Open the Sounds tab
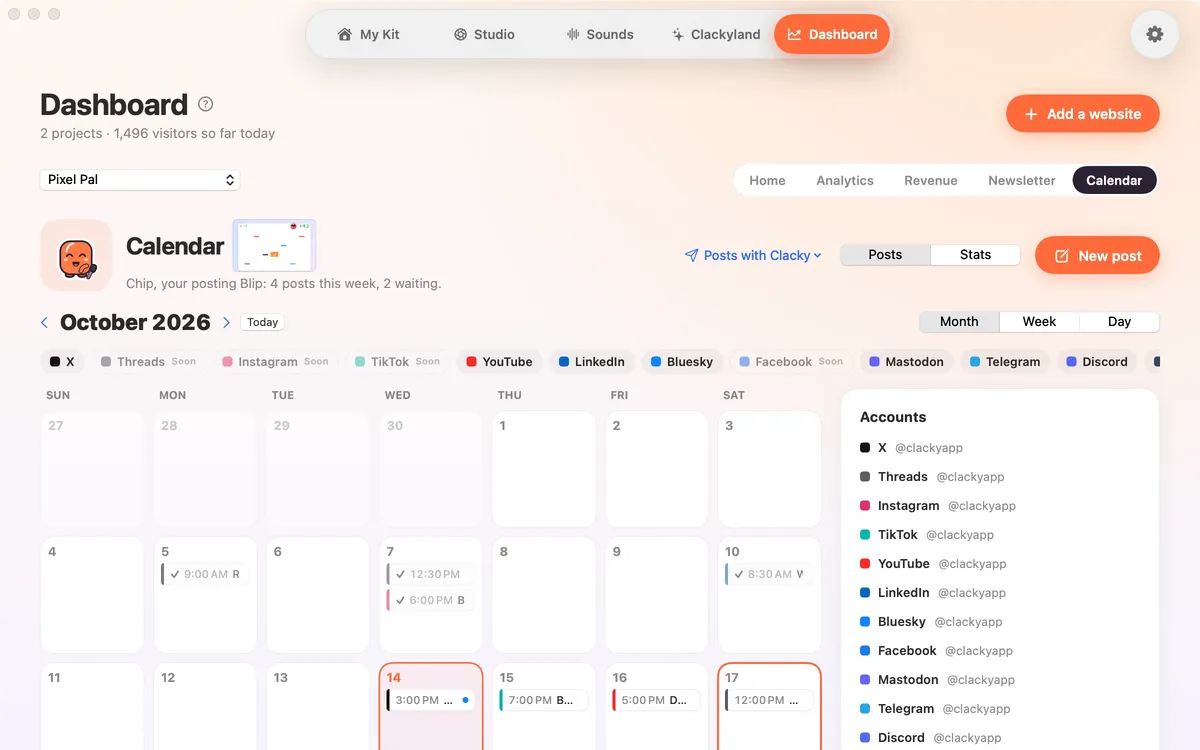The image size is (1200, 750). 599,34
